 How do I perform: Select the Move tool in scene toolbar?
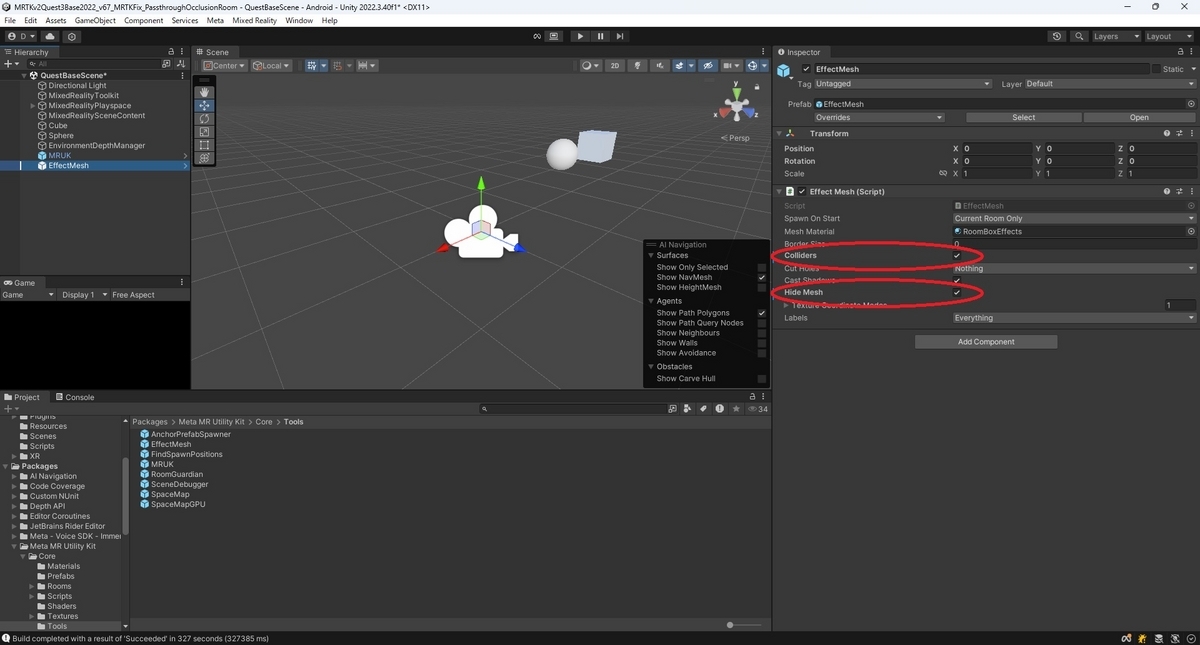(204, 105)
